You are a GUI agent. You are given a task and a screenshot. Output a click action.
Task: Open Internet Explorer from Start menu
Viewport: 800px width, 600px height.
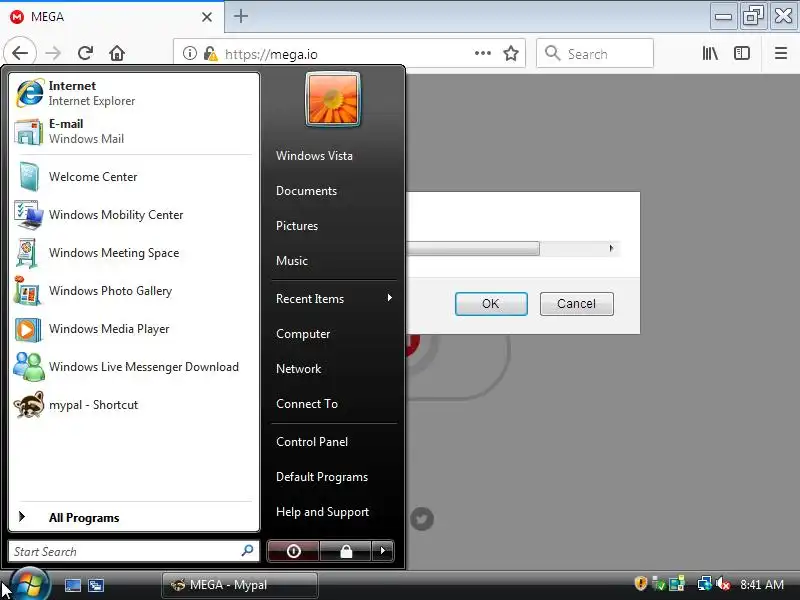[134, 93]
